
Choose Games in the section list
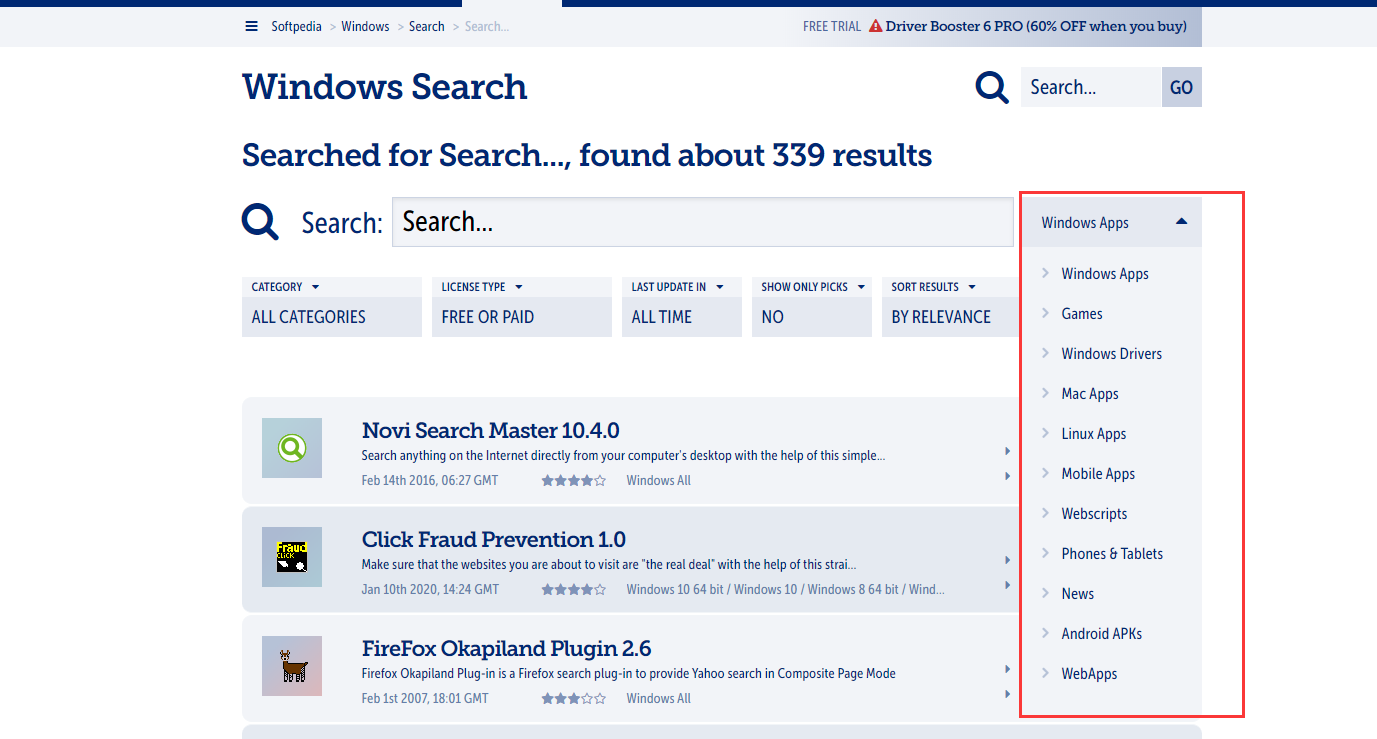[1082, 314]
